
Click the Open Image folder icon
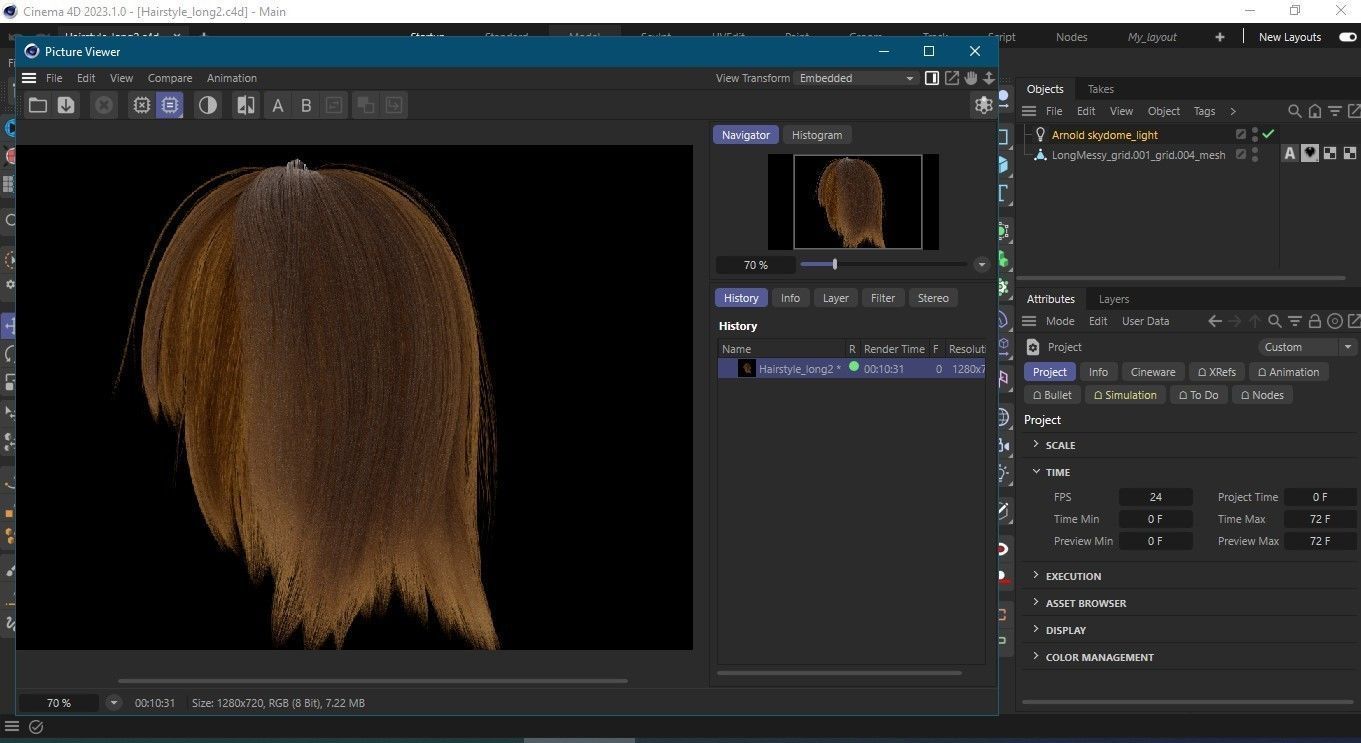pos(38,105)
